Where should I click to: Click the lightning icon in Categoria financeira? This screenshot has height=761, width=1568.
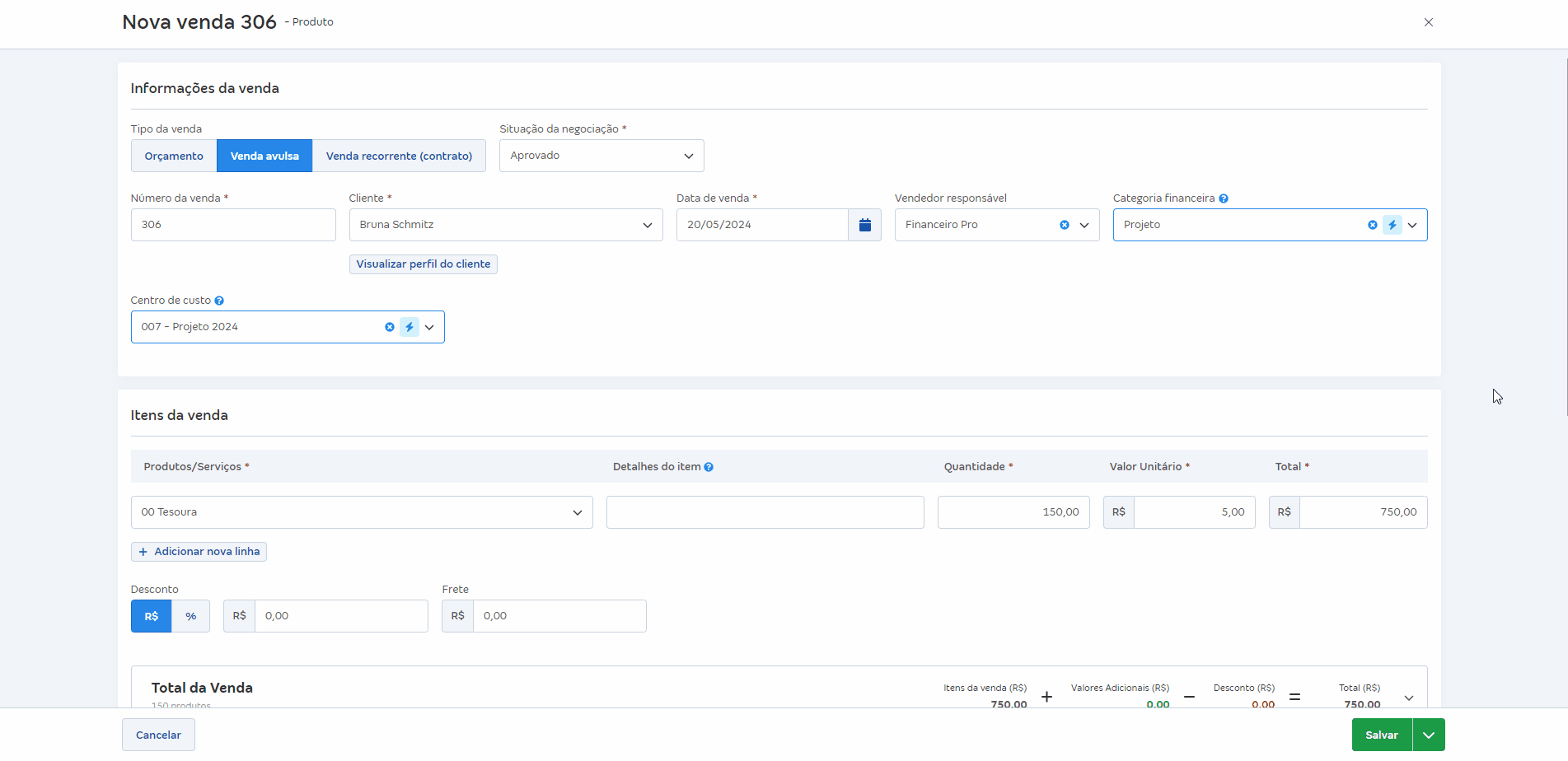pyautogui.click(x=1392, y=225)
